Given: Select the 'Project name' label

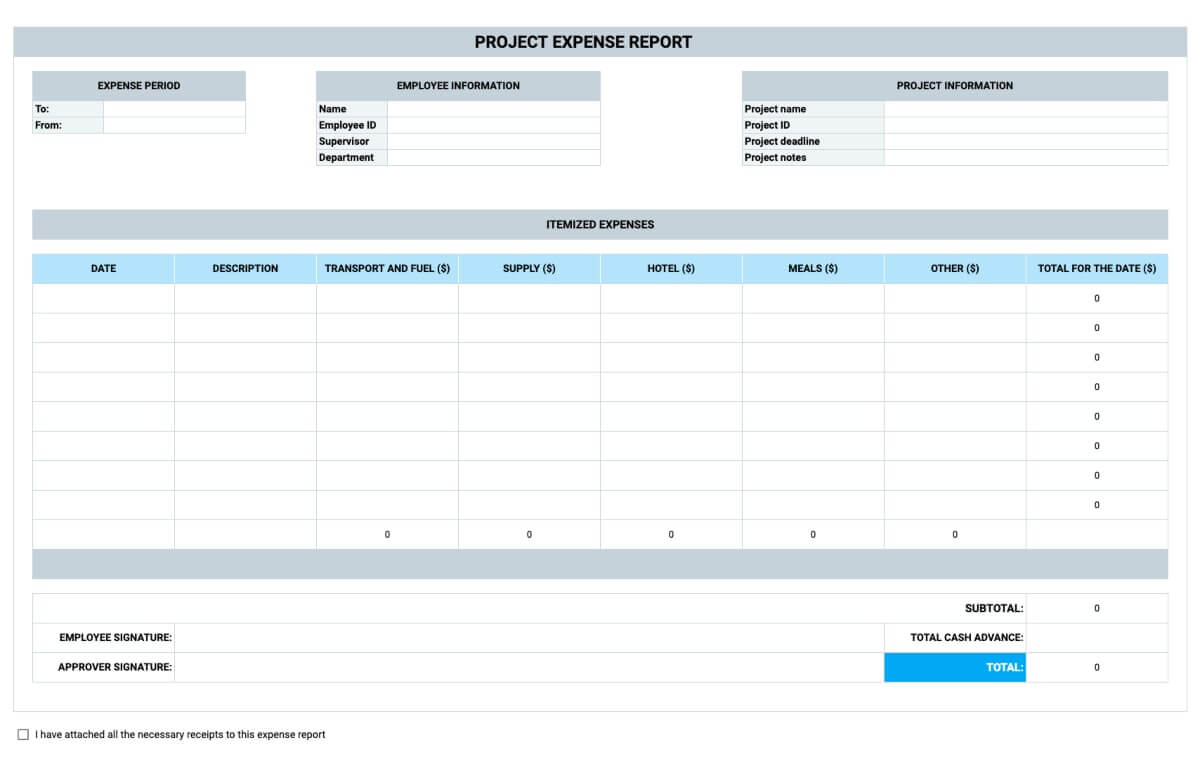Looking at the screenshot, I should click(775, 109).
